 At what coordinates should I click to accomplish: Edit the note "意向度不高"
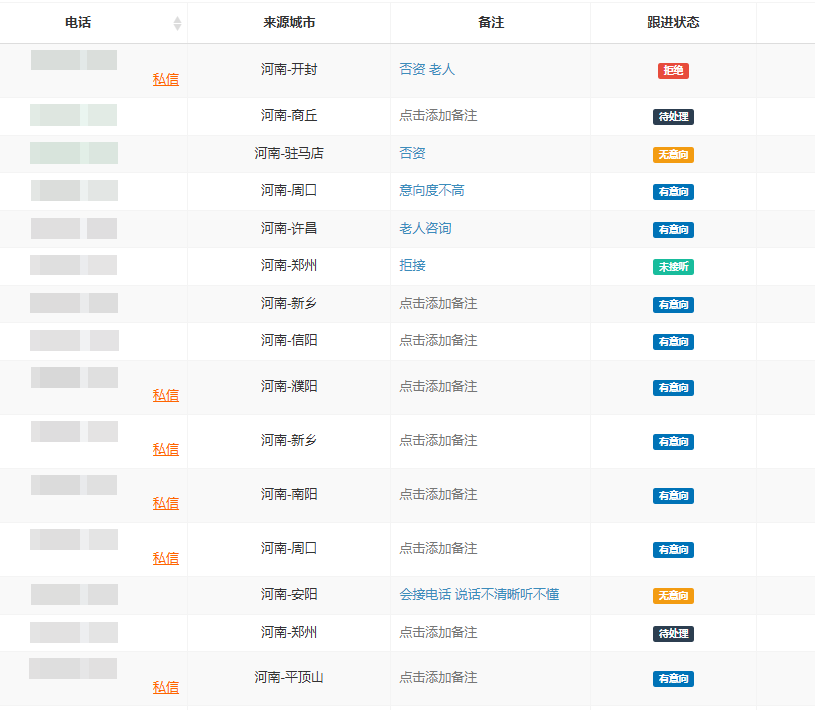click(x=431, y=190)
